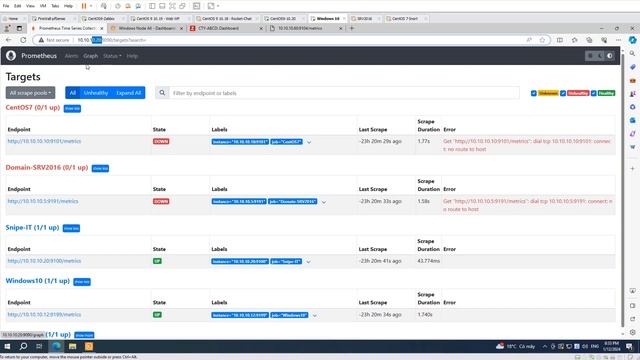The width and height of the screenshot is (640, 360).
Task: Open the CentOS7 10.10.10.10:9101 metrics link
Action: click(44, 141)
